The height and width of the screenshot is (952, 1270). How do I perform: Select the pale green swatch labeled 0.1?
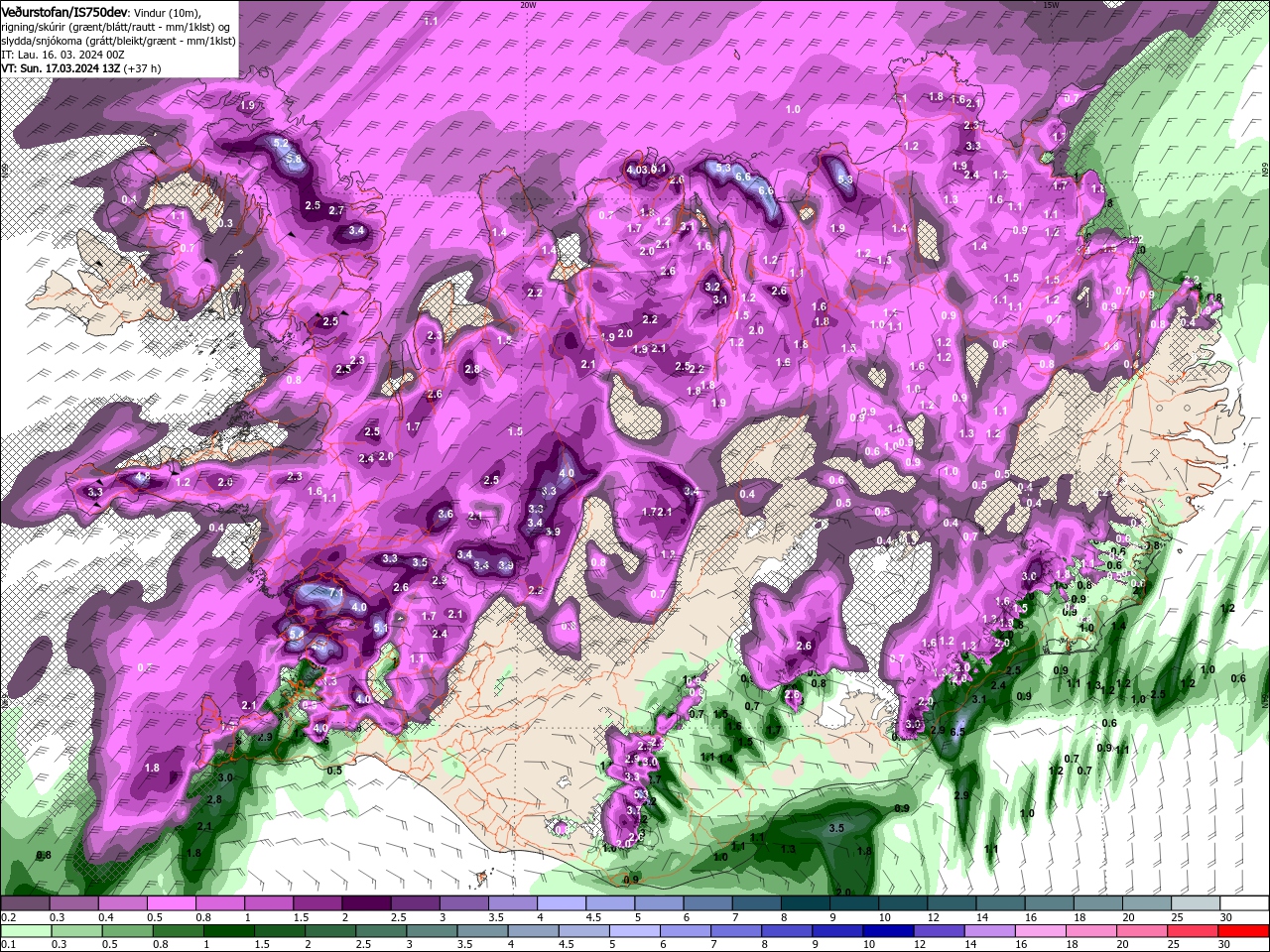pos(25,931)
